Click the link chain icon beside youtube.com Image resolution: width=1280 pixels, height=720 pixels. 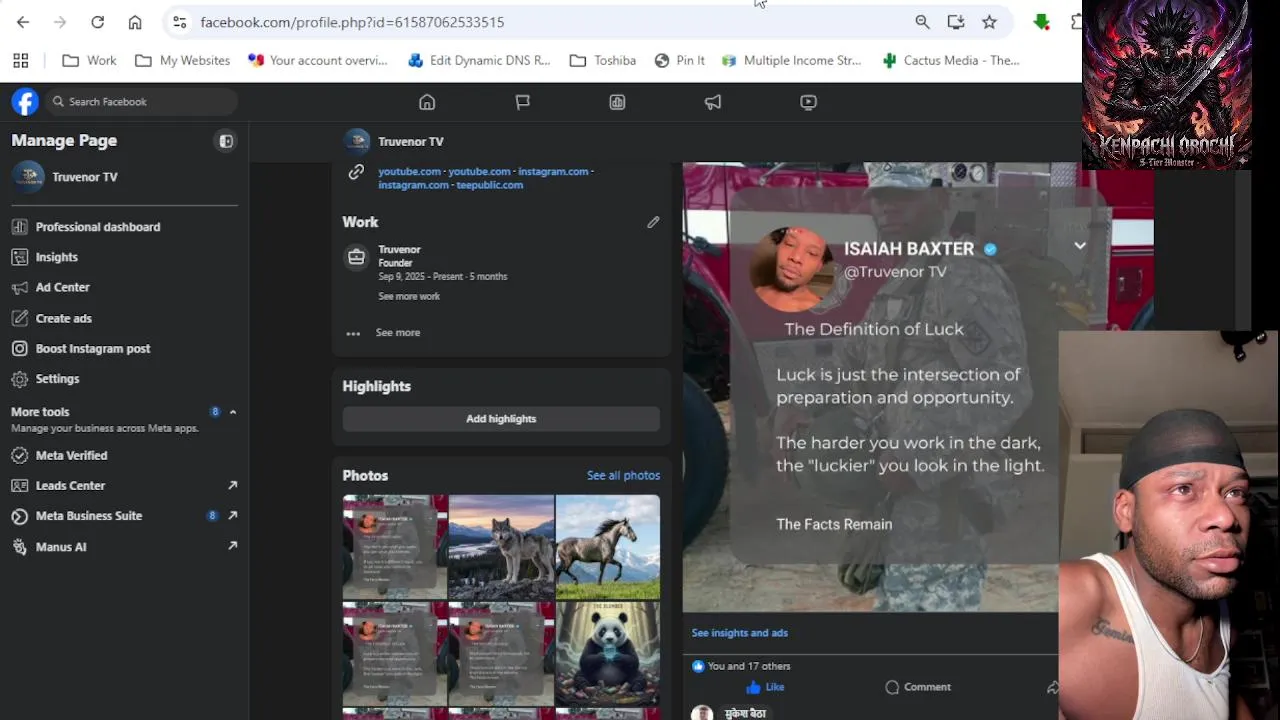pyautogui.click(x=356, y=172)
